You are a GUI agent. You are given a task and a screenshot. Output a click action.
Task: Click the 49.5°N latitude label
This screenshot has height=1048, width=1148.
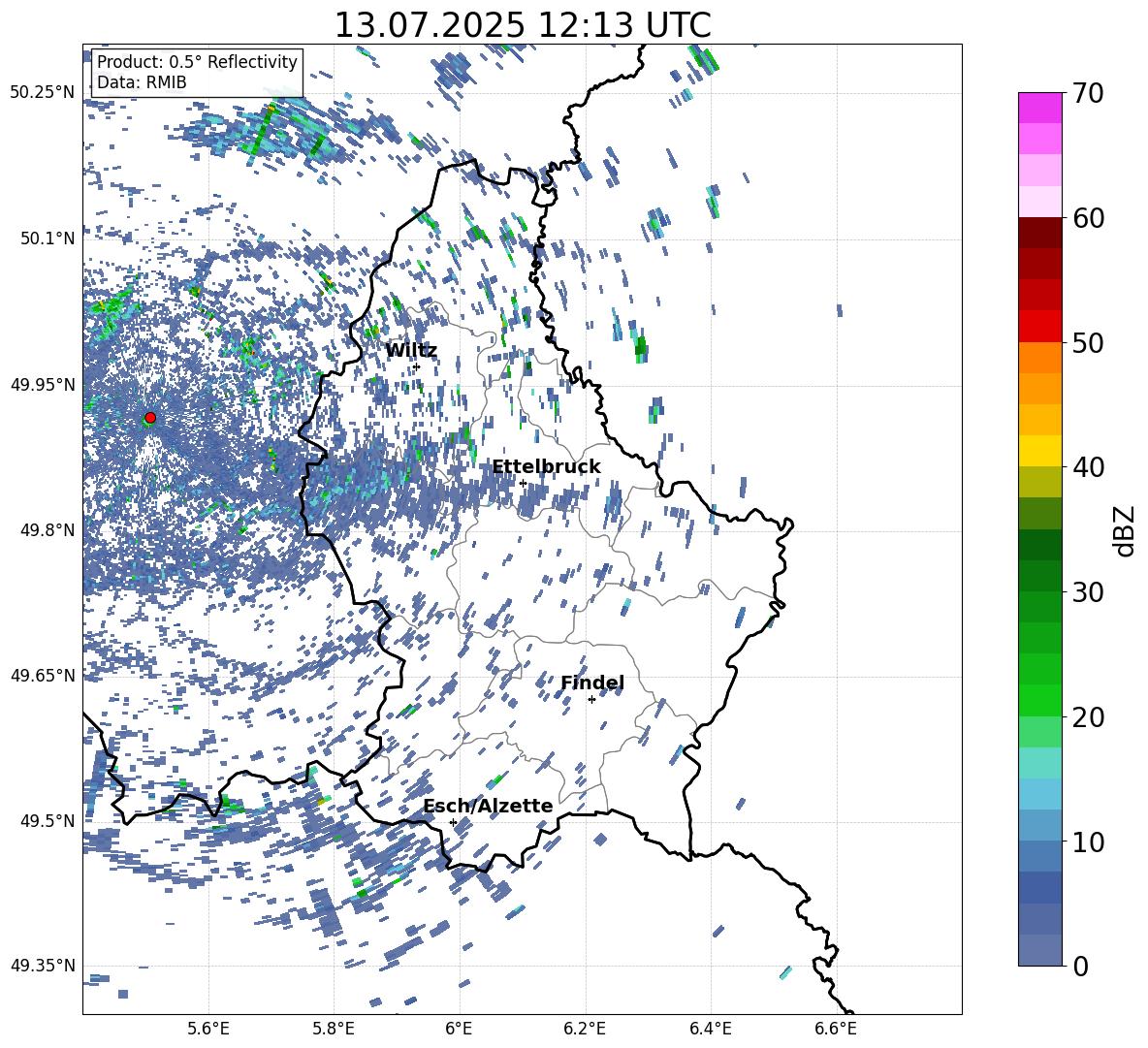click(x=48, y=820)
